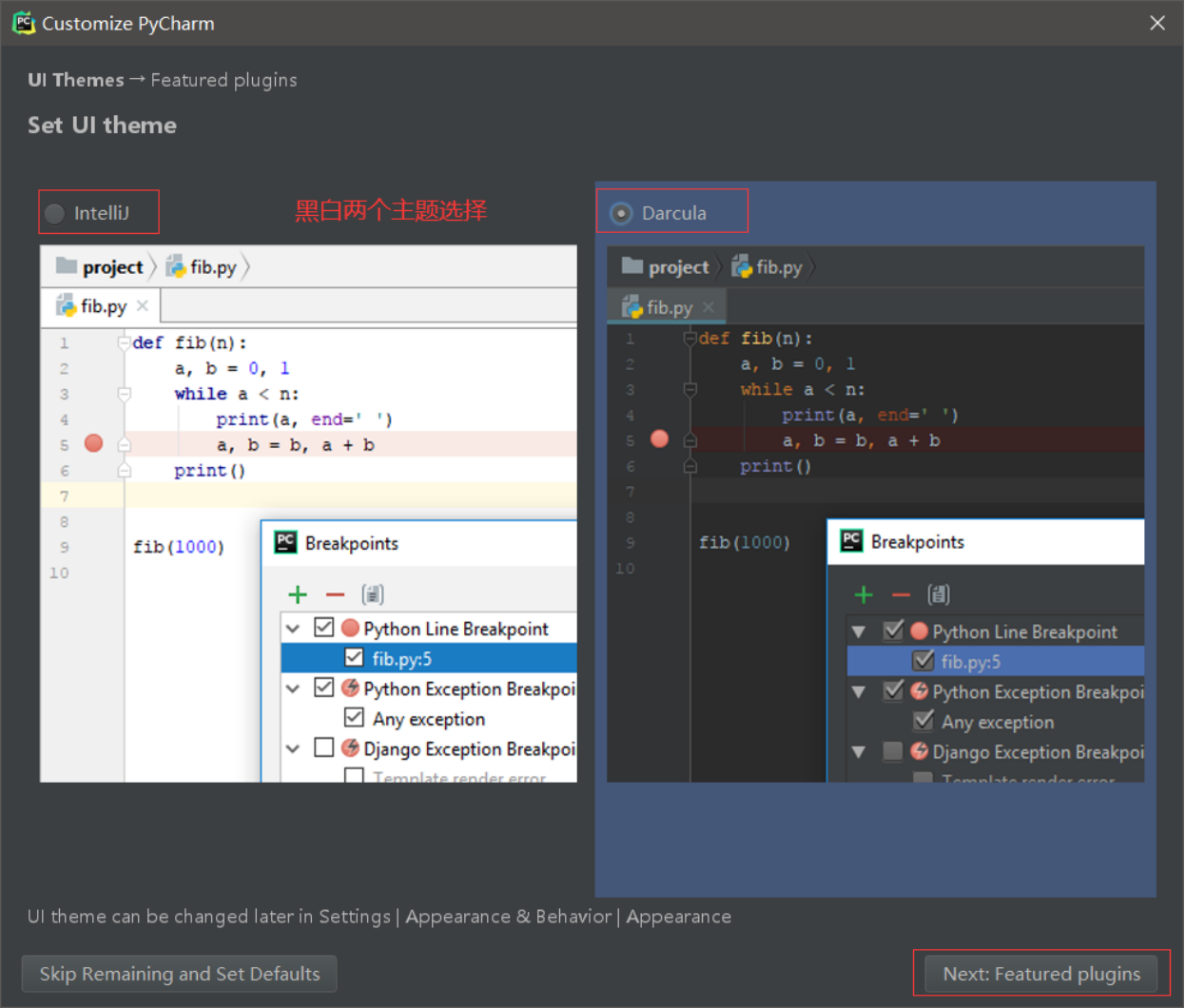Screen dimensions: 1185x1008
Task: Click project folder icon in Darcula preview
Action: tap(632, 265)
